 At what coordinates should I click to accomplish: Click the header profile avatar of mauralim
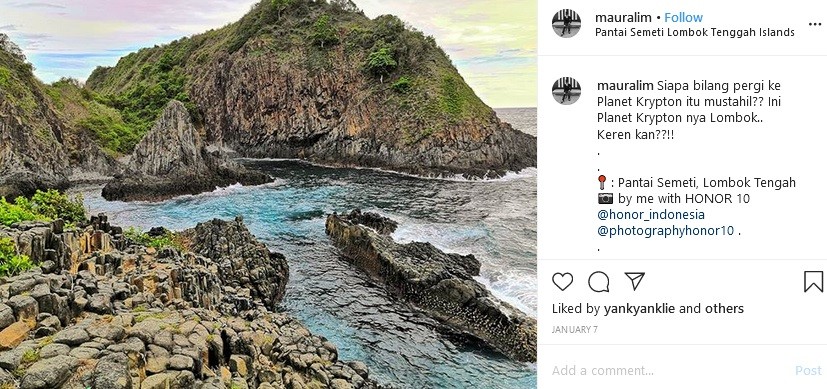[x=566, y=23]
